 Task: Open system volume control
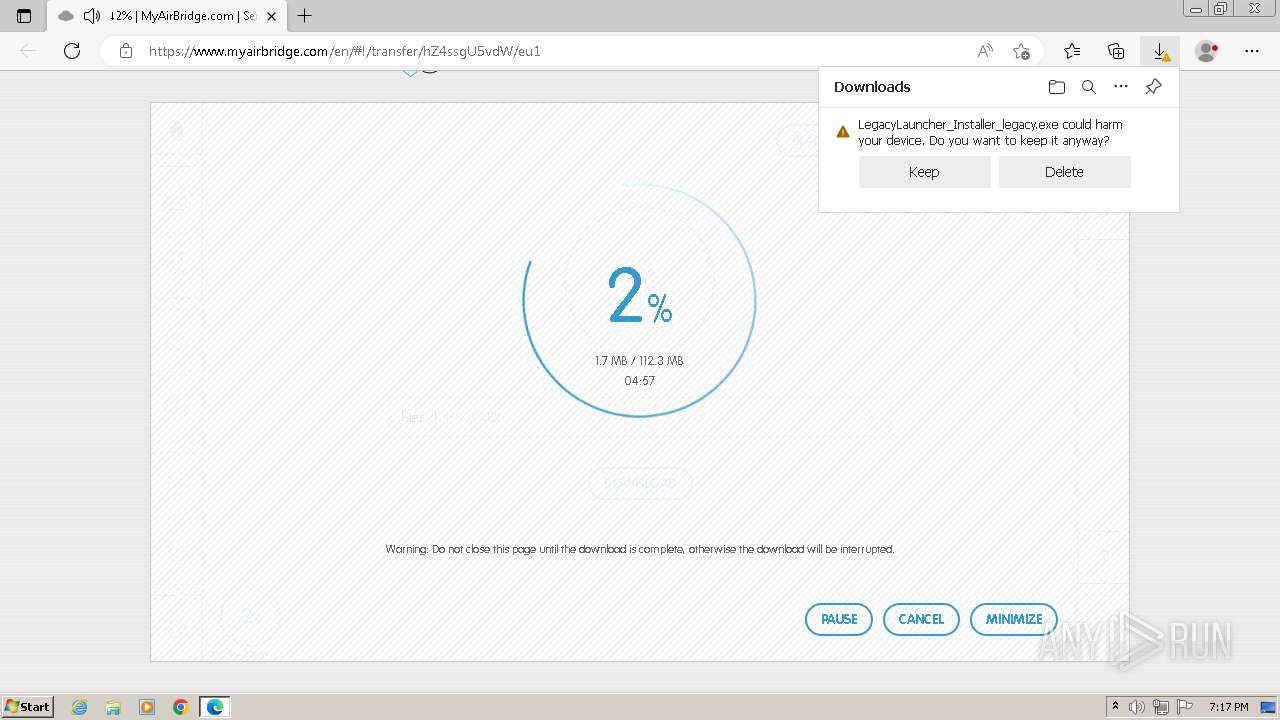click(x=1137, y=707)
